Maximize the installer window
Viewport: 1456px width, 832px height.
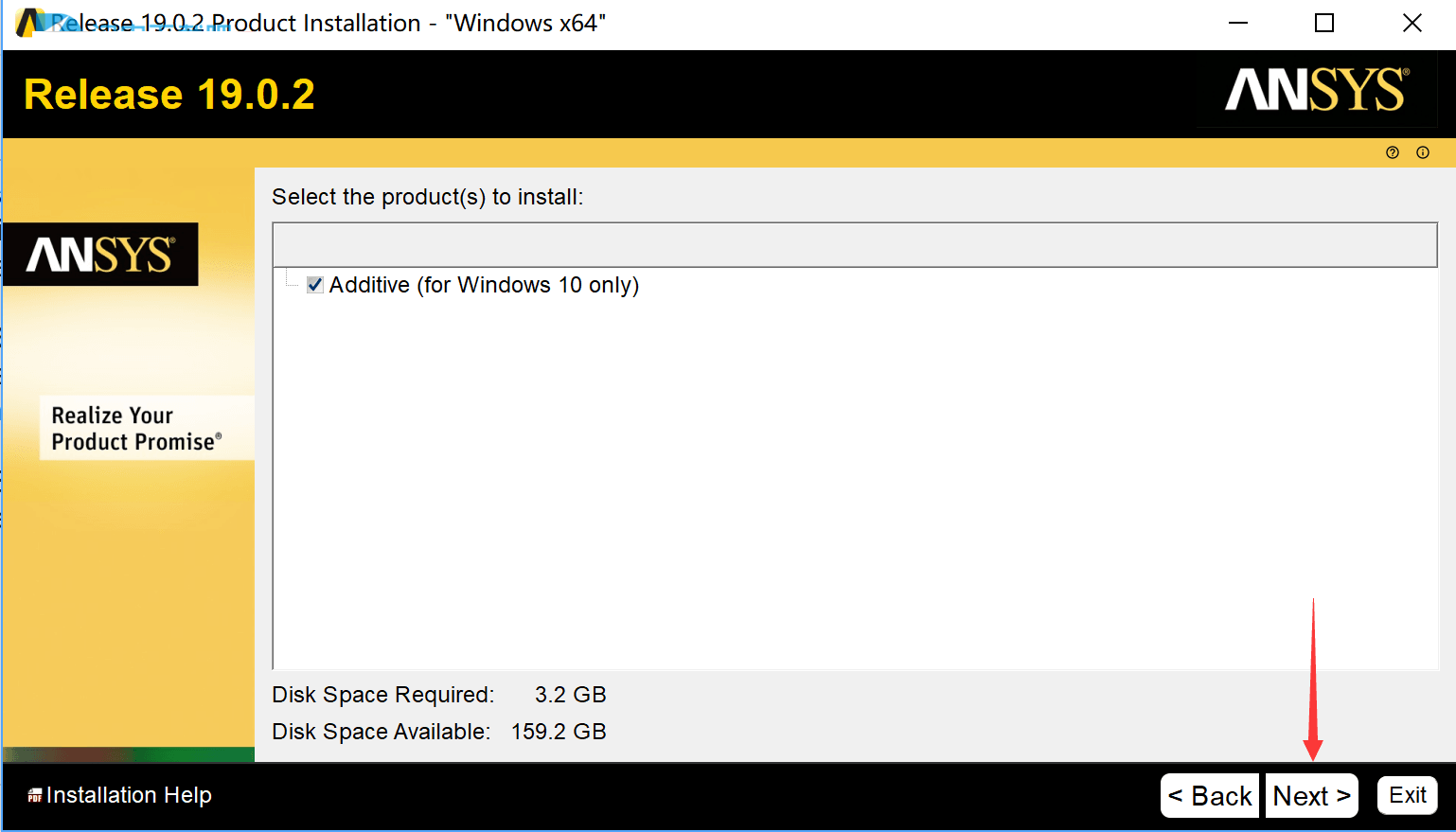tap(1324, 23)
